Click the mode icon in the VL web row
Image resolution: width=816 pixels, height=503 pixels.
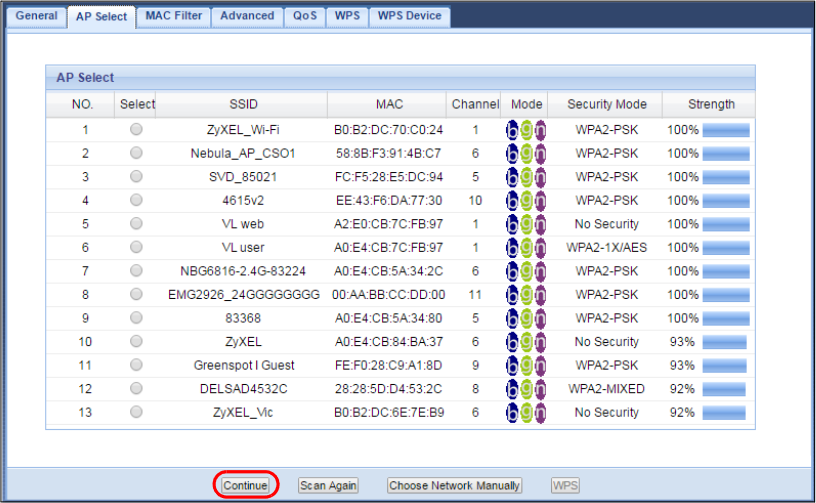pos(526,224)
